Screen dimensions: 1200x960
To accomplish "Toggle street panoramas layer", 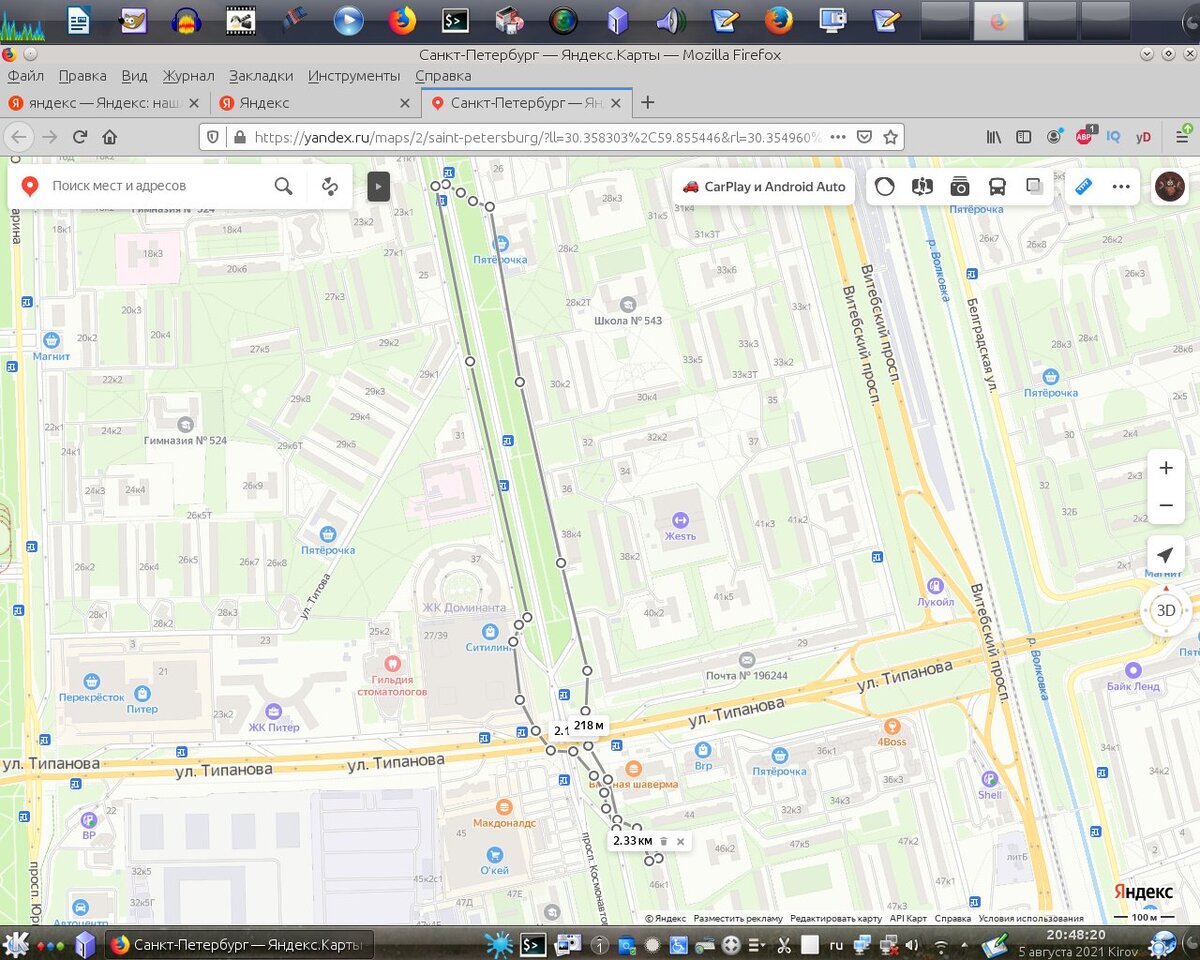I will [x=922, y=186].
